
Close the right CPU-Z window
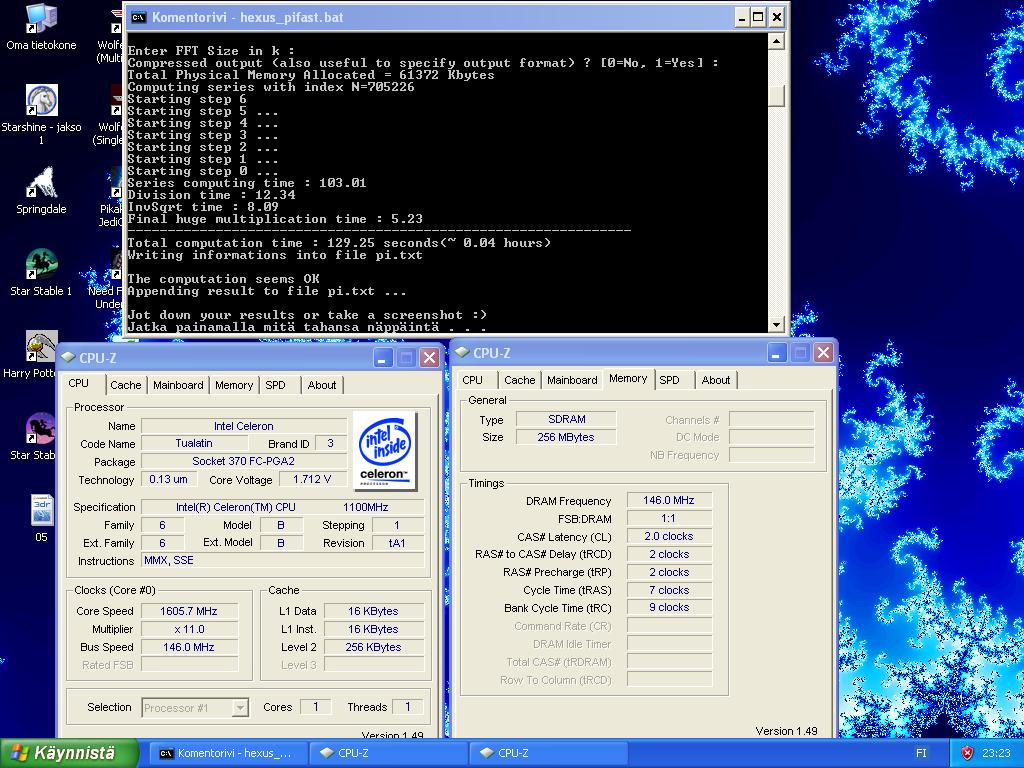(x=824, y=353)
